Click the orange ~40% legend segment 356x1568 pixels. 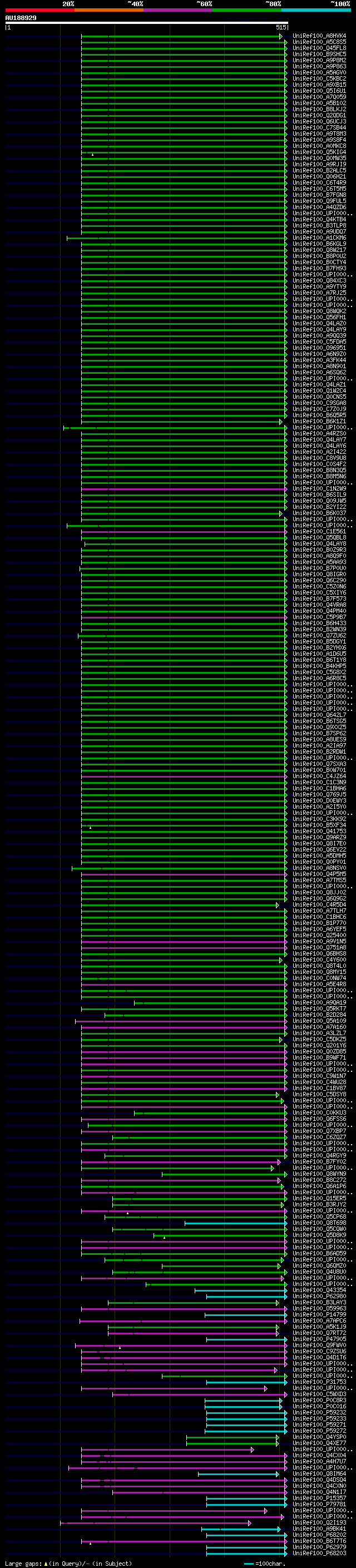tap(109, 10)
